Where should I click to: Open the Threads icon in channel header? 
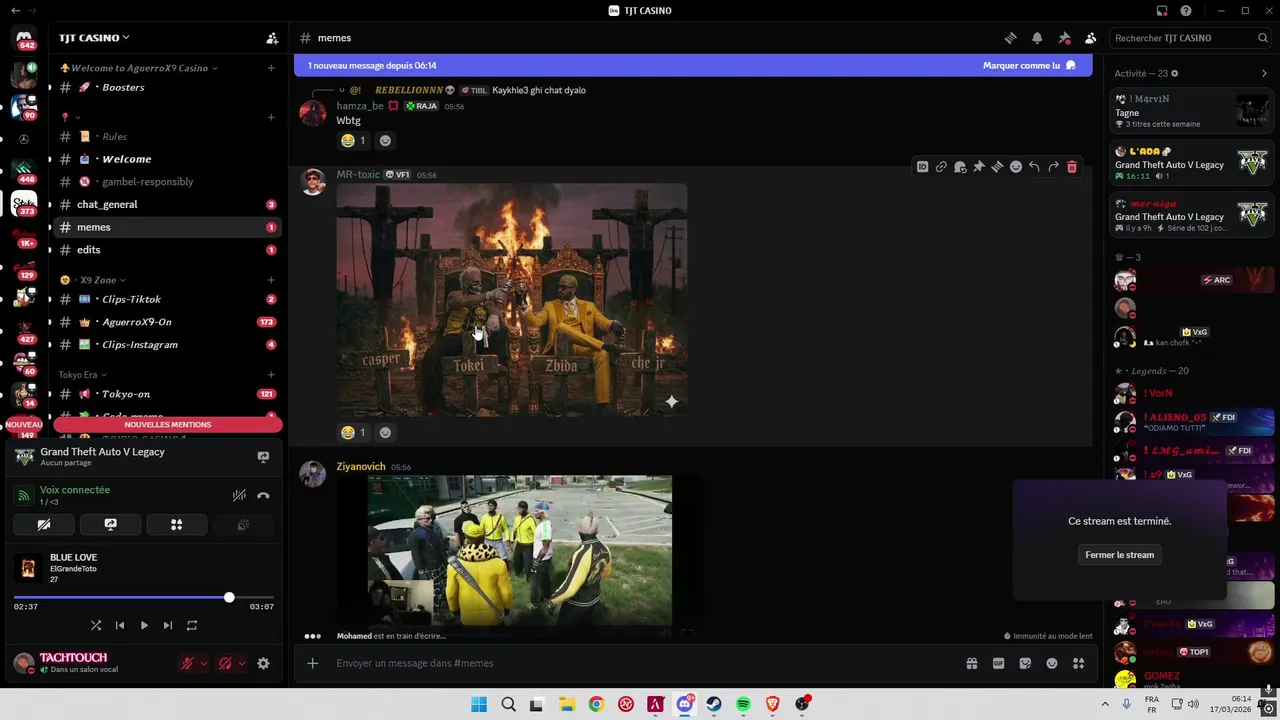(x=1010, y=38)
